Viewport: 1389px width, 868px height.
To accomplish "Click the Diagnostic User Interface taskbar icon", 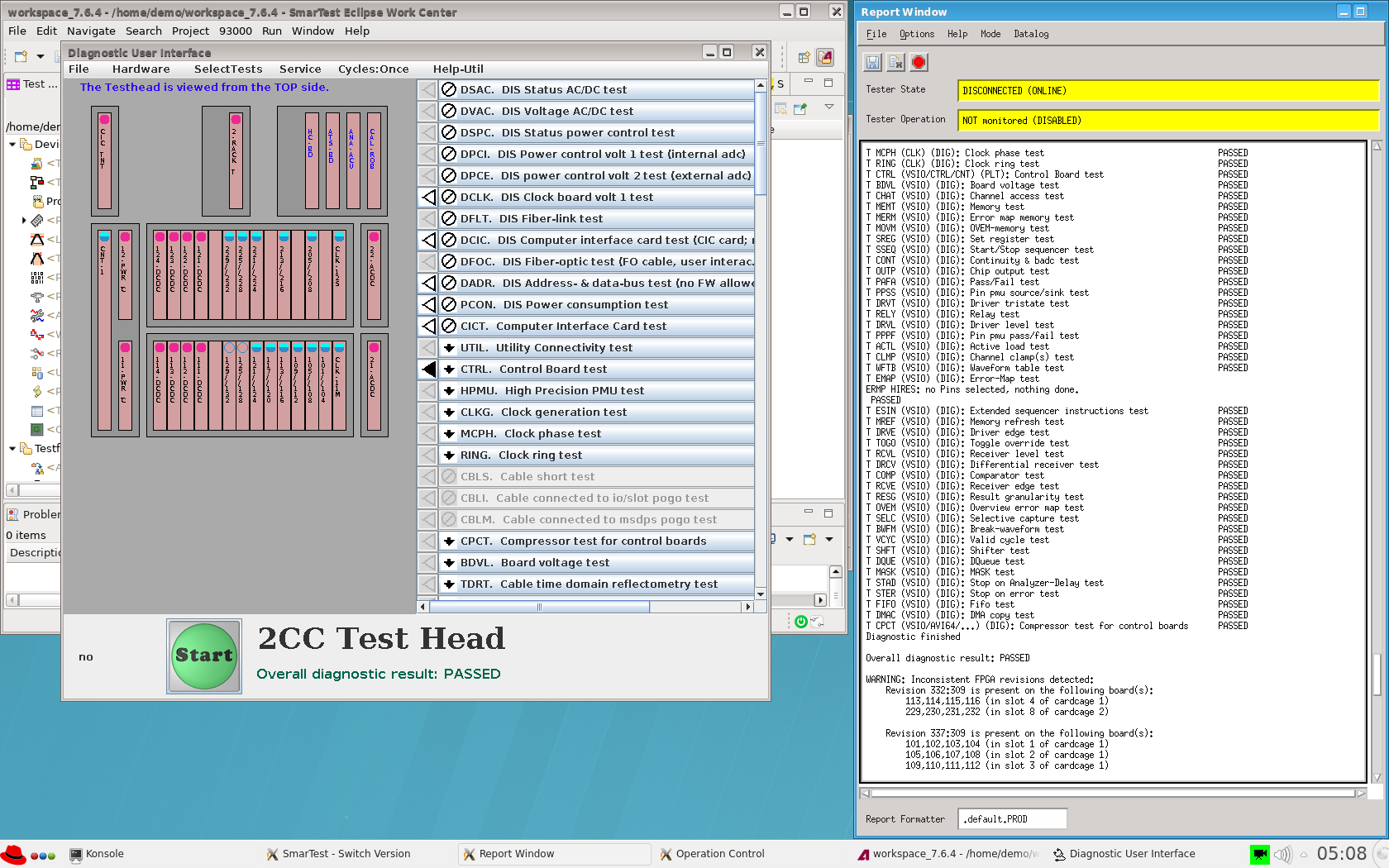I will [1059, 853].
